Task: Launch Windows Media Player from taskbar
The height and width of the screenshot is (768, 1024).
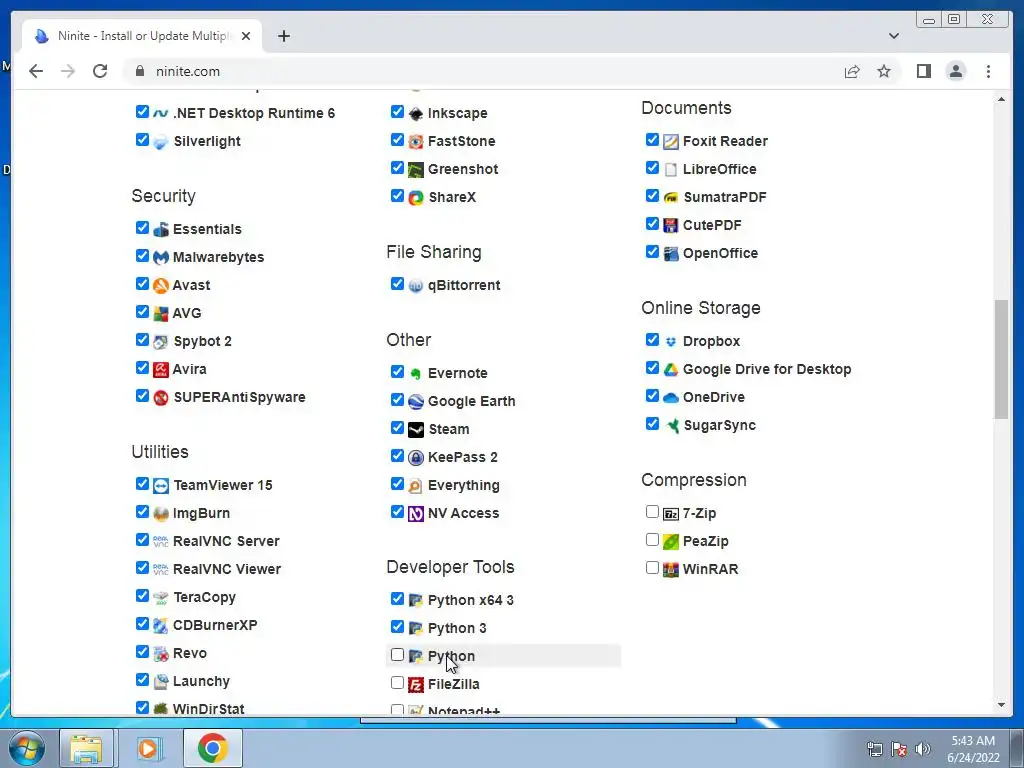Action: click(x=148, y=748)
